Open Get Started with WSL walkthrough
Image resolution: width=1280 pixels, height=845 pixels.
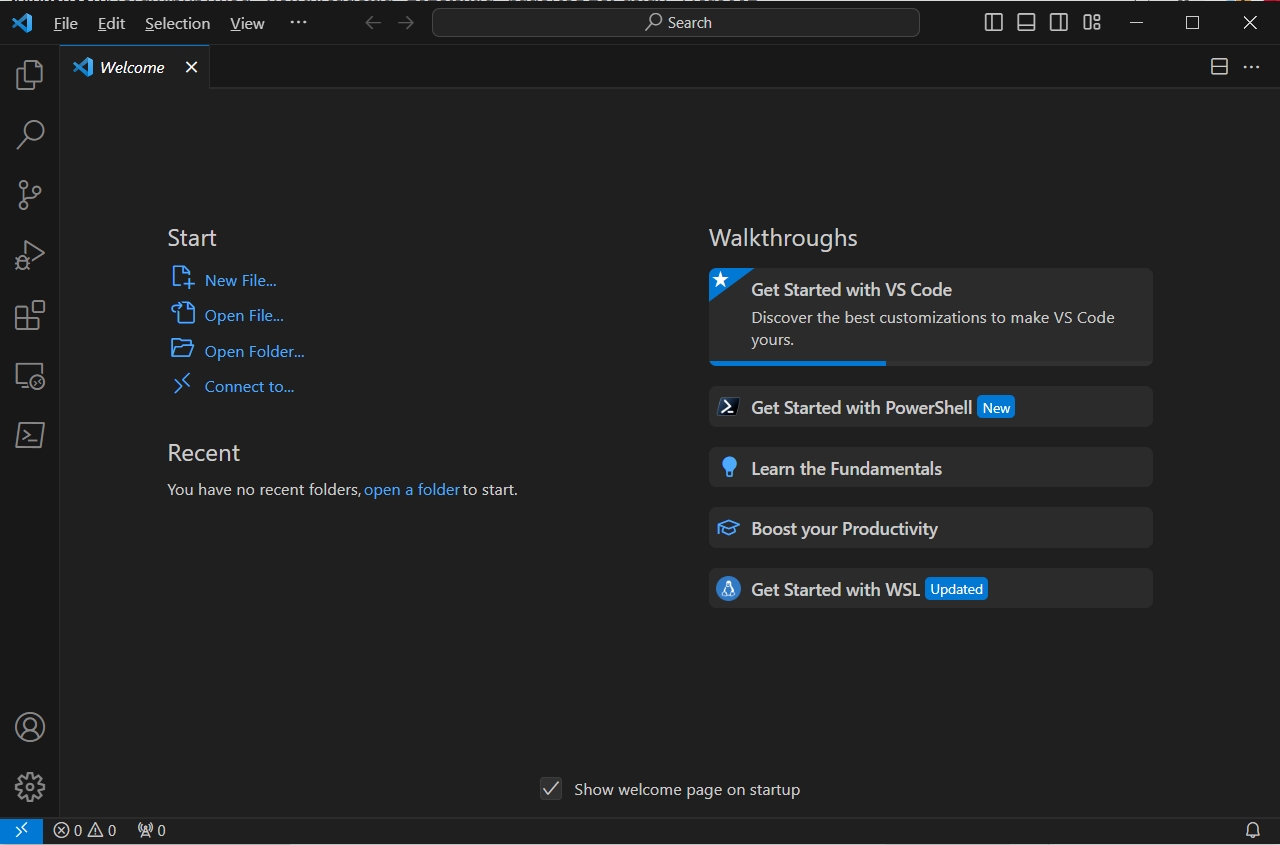coord(931,589)
